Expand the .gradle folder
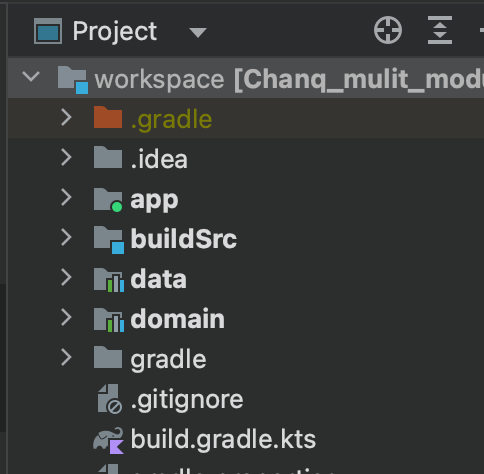 click(67, 118)
